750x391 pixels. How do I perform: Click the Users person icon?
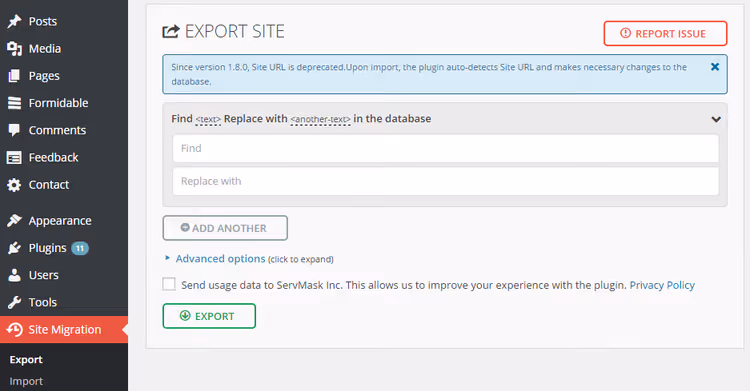pos(14,275)
